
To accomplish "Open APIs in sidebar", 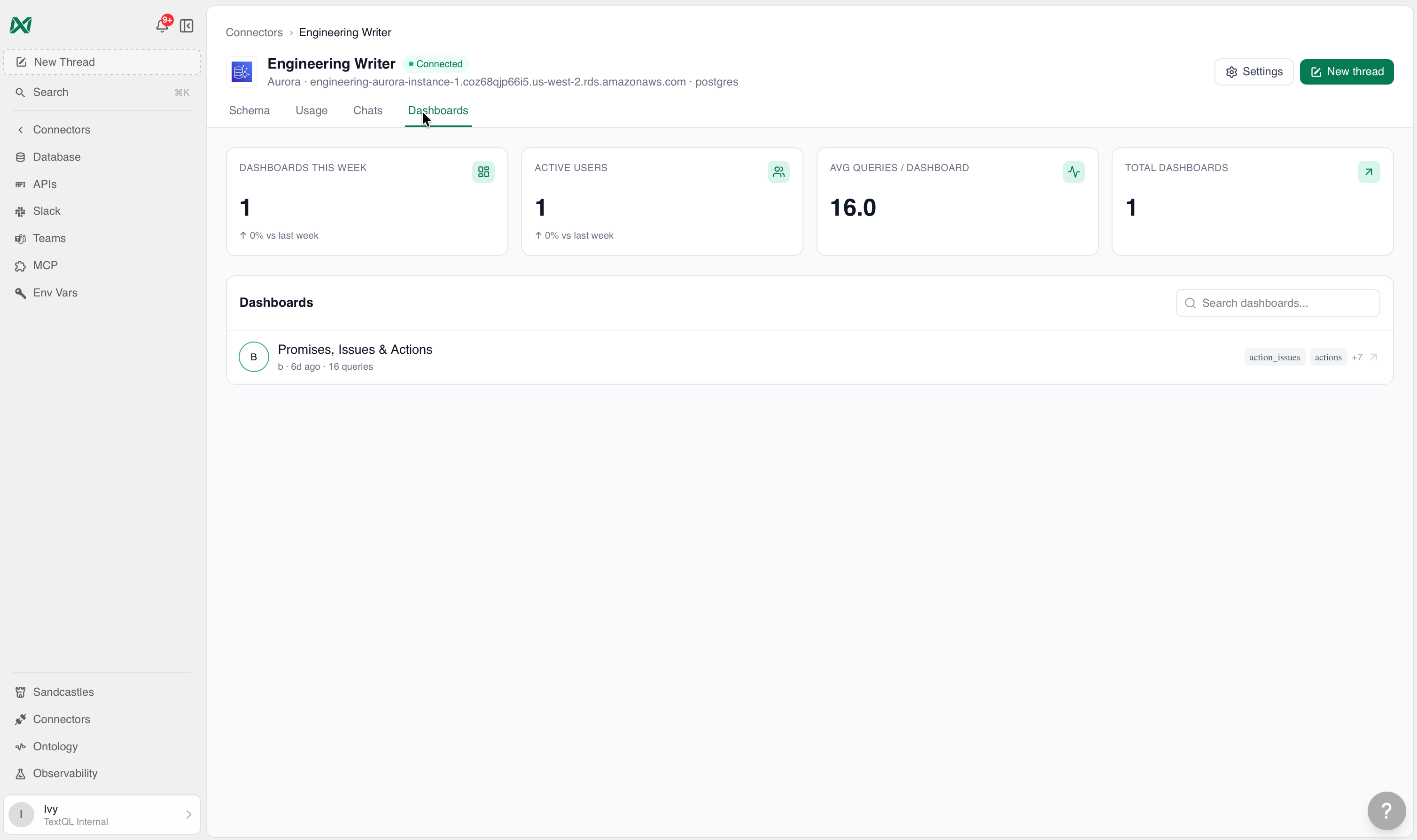I will tap(45, 184).
